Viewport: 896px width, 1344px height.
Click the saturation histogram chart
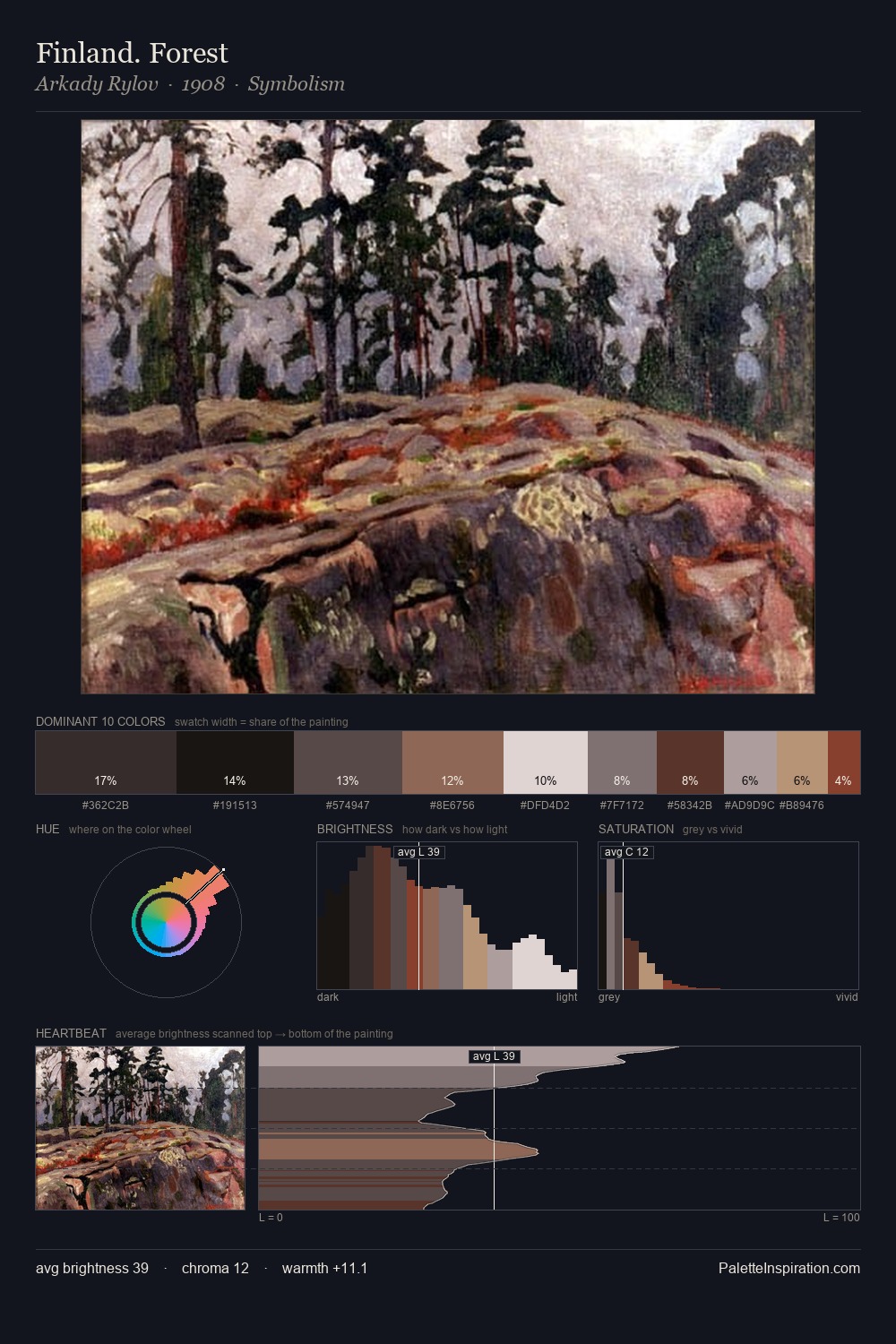(x=728, y=916)
